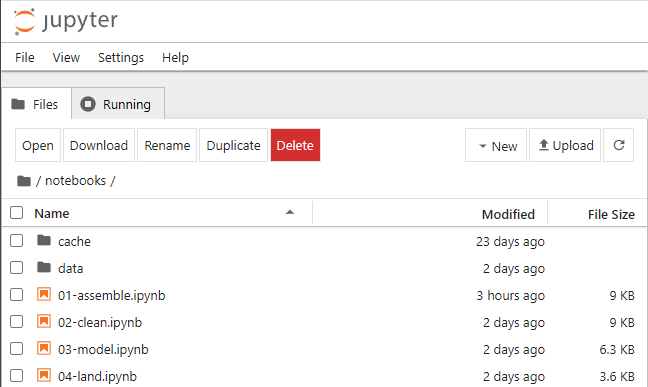Click the 01-assemble.ipynb file name
The height and width of the screenshot is (387, 648).
click(112, 296)
